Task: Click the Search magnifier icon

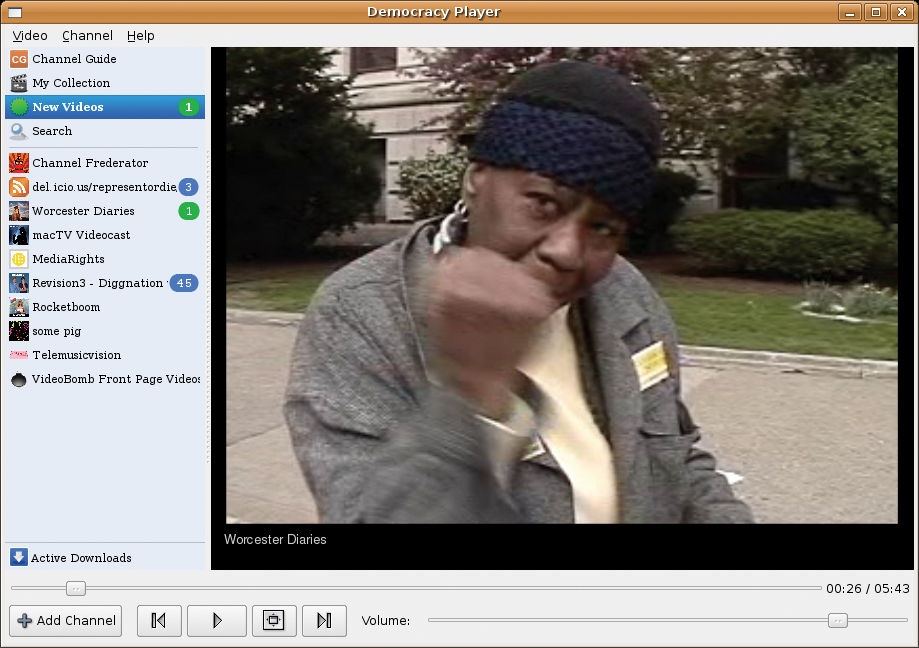Action: click(x=19, y=131)
